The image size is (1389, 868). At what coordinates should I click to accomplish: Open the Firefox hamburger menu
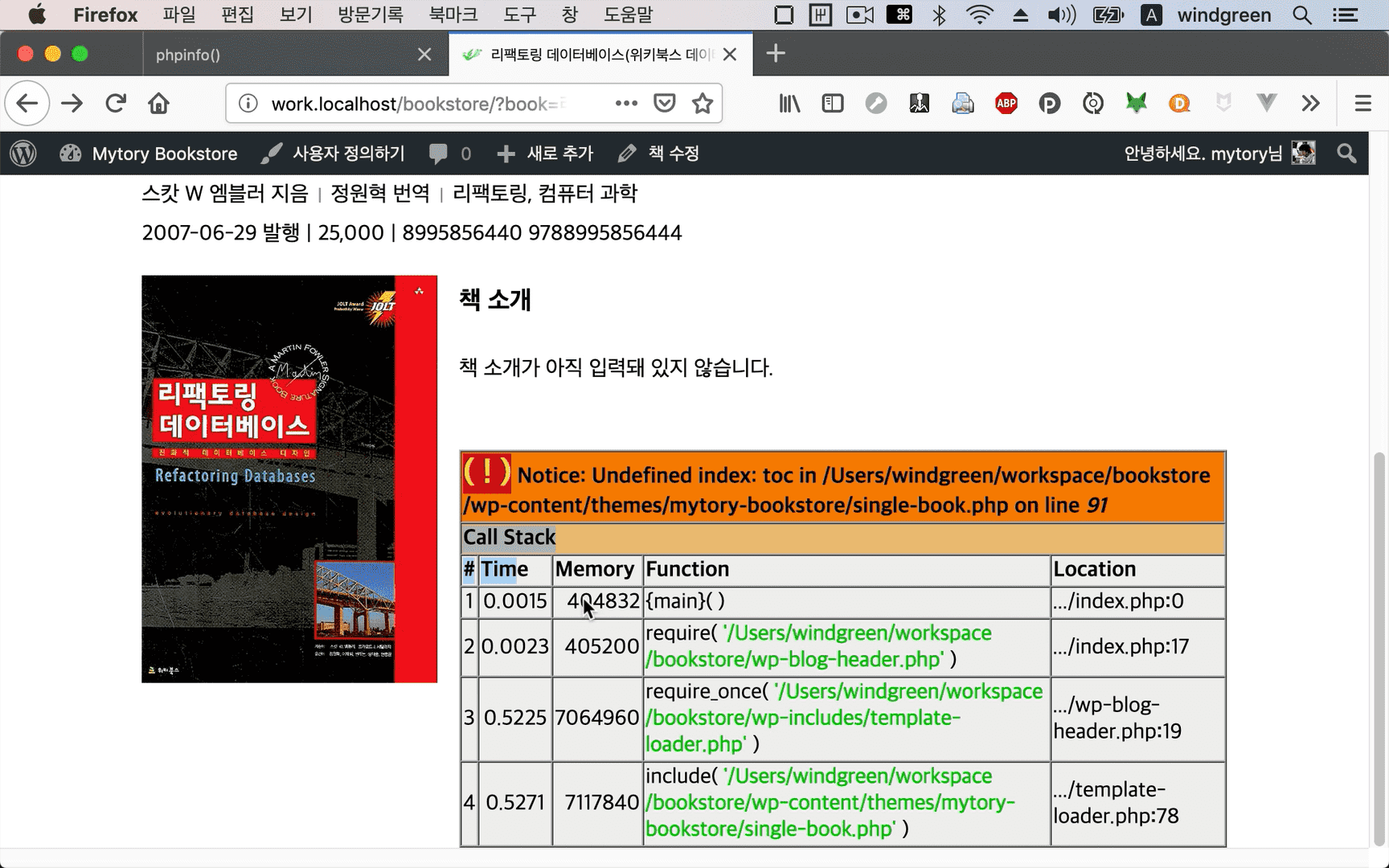(x=1362, y=103)
